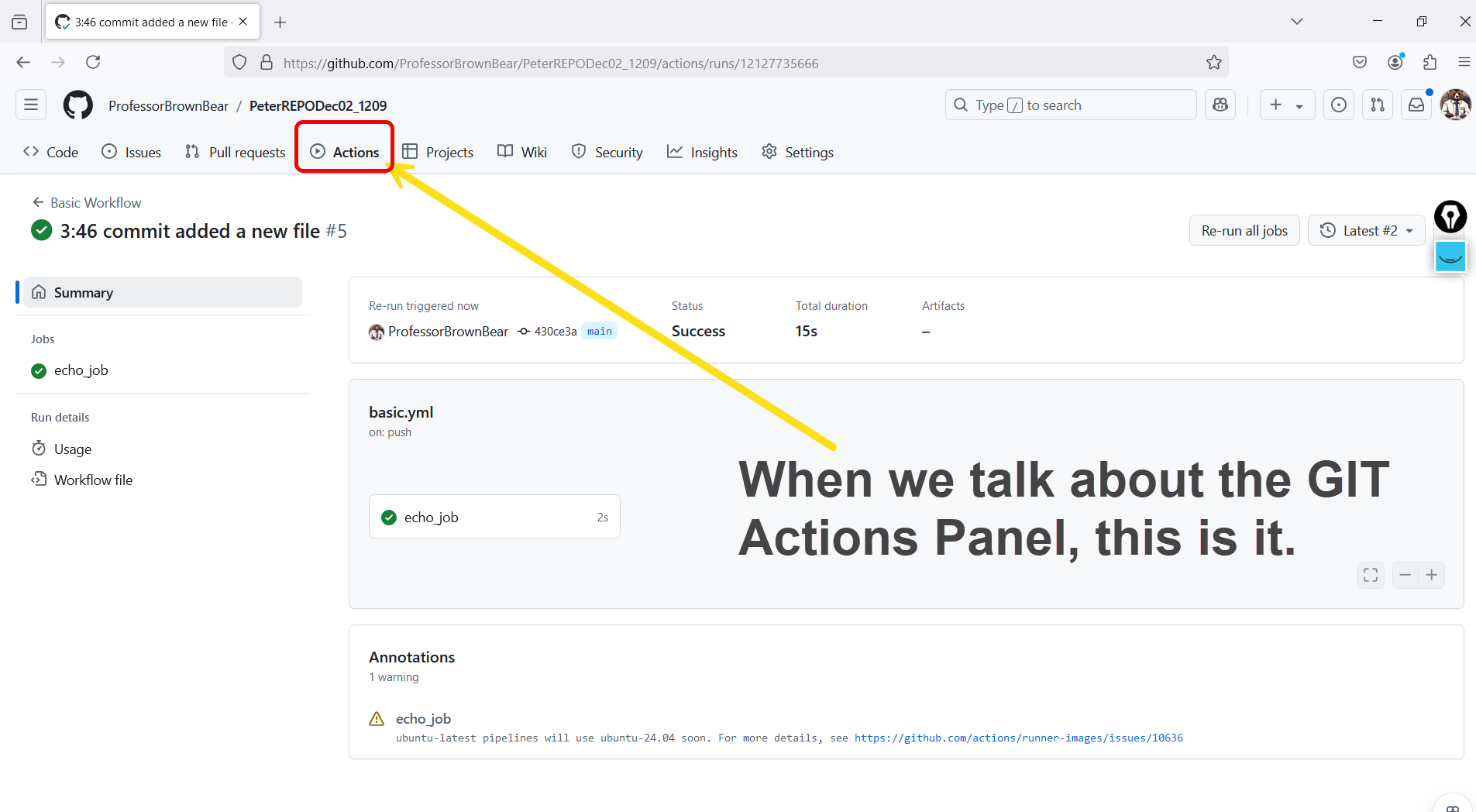Switch to the Pull requests tab
1476x812 pixels.
coord(236,152)
